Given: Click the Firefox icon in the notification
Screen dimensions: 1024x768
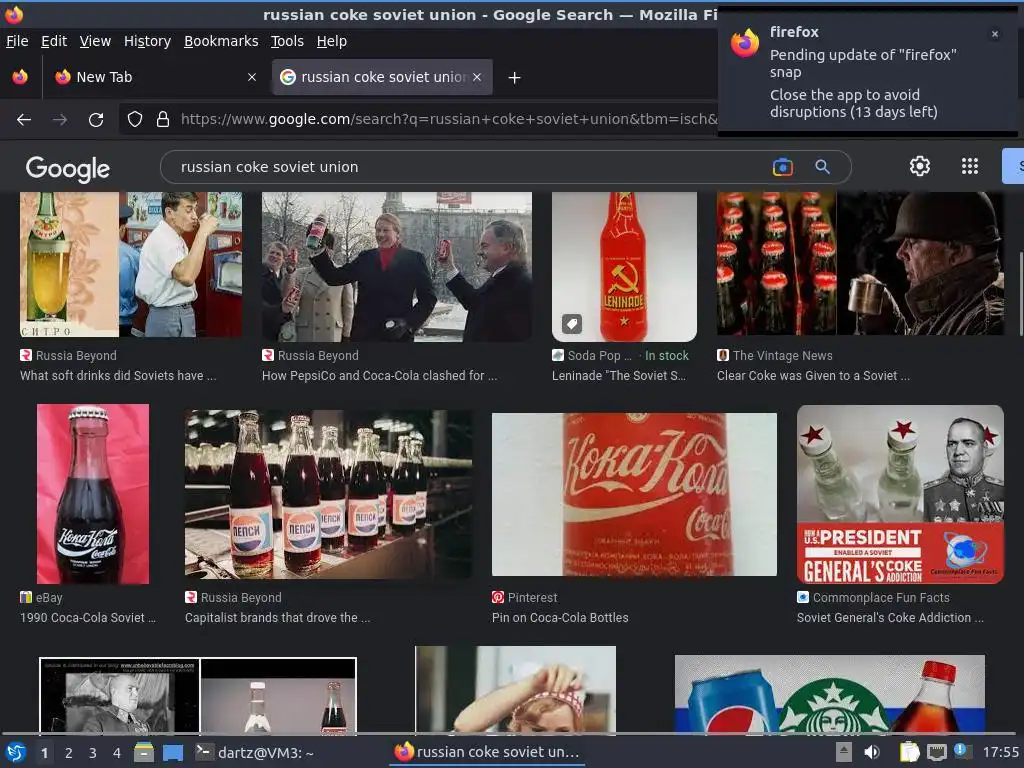Looking at the screenshot, I should coord(745,42).
